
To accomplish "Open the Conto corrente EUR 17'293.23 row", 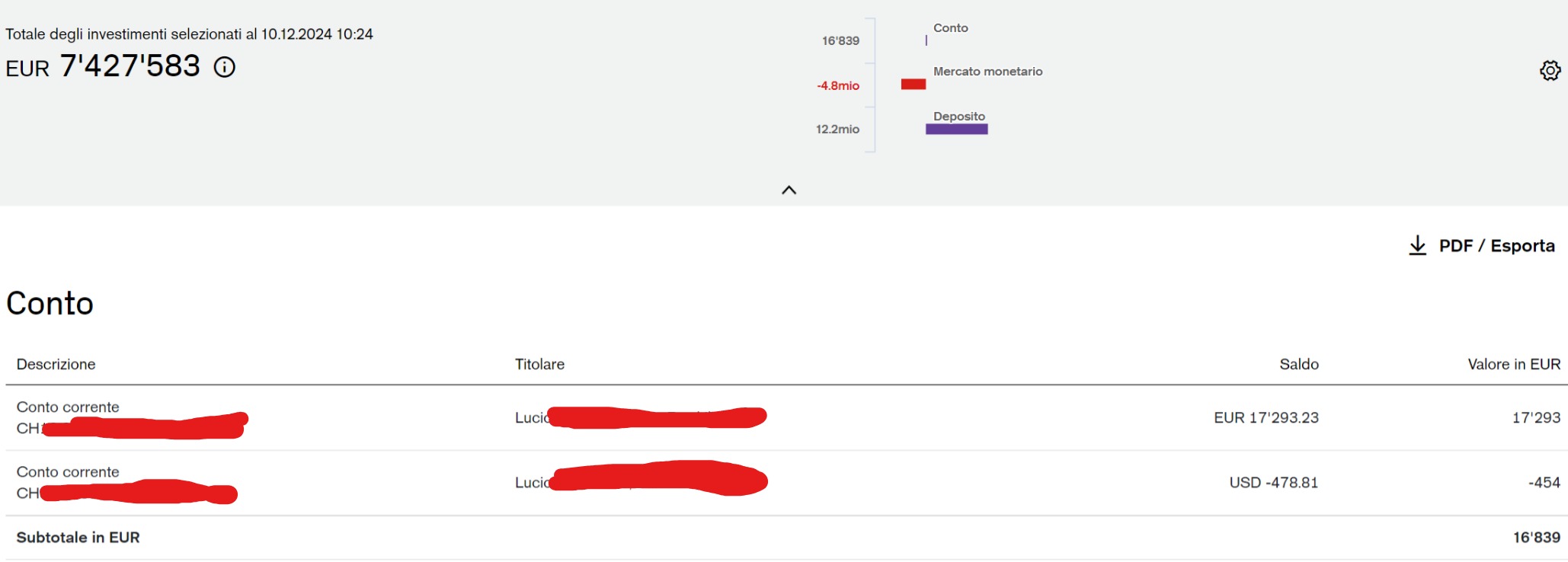I will (786, 418).
